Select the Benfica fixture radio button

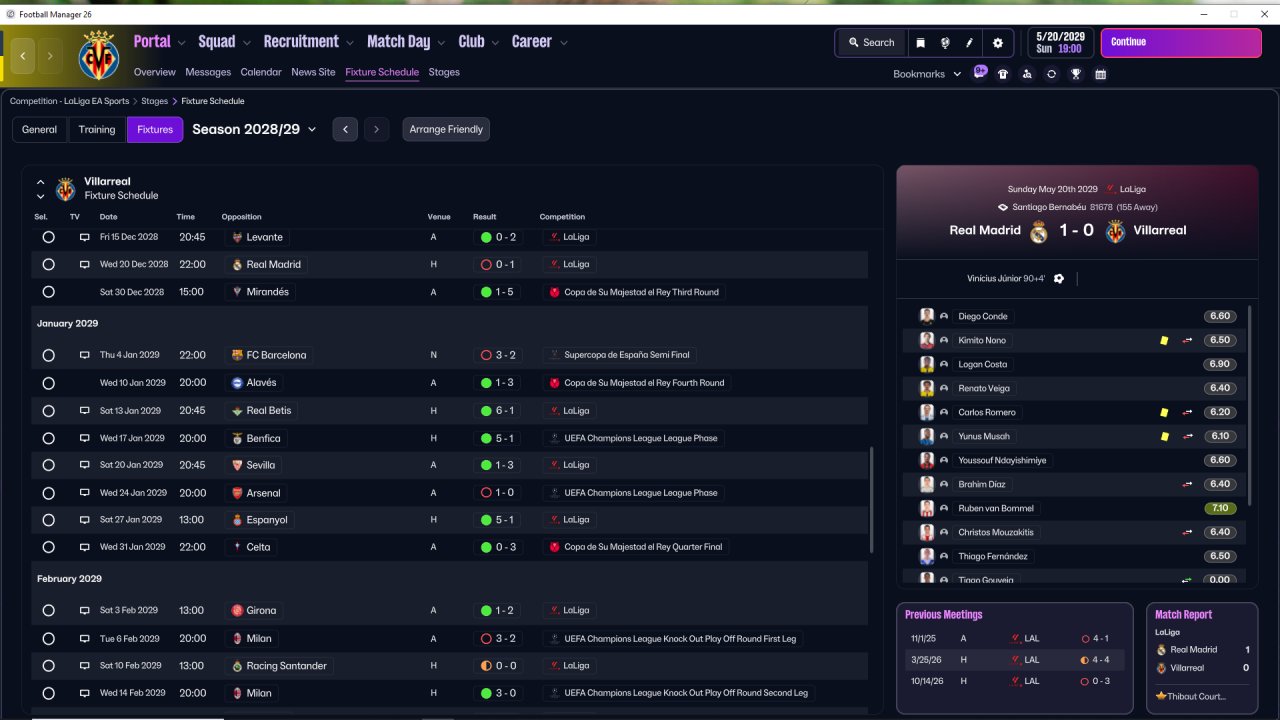pos(48,438)
